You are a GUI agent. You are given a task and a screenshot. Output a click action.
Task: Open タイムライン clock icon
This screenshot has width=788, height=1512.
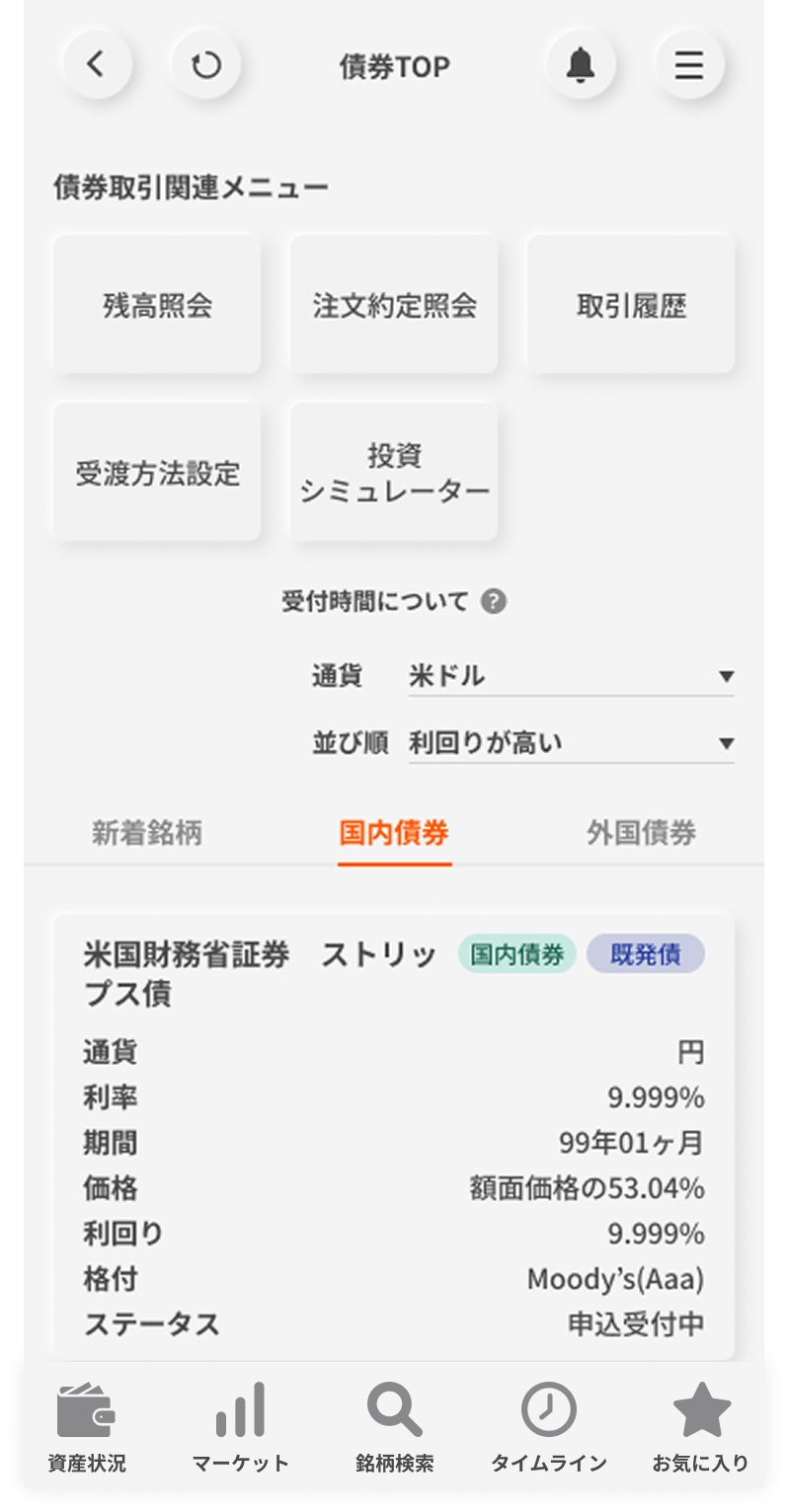(x=548, y=1410)
